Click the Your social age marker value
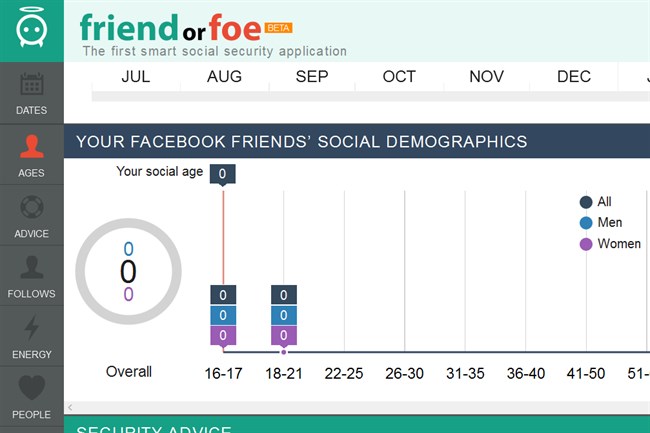 (x=223, y=174)
